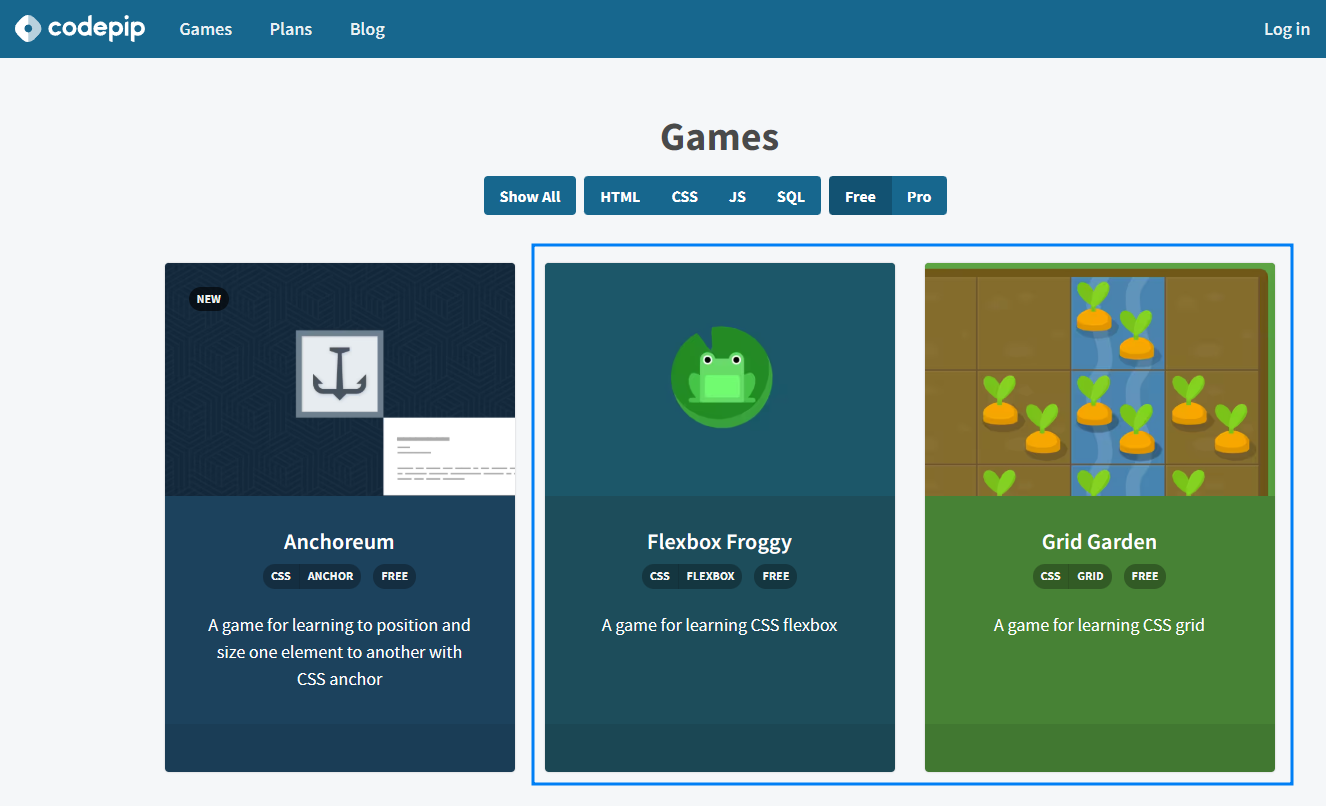The image size is (1326, 806).
Task: Open the Games nav link
Action: click(206, 29)
